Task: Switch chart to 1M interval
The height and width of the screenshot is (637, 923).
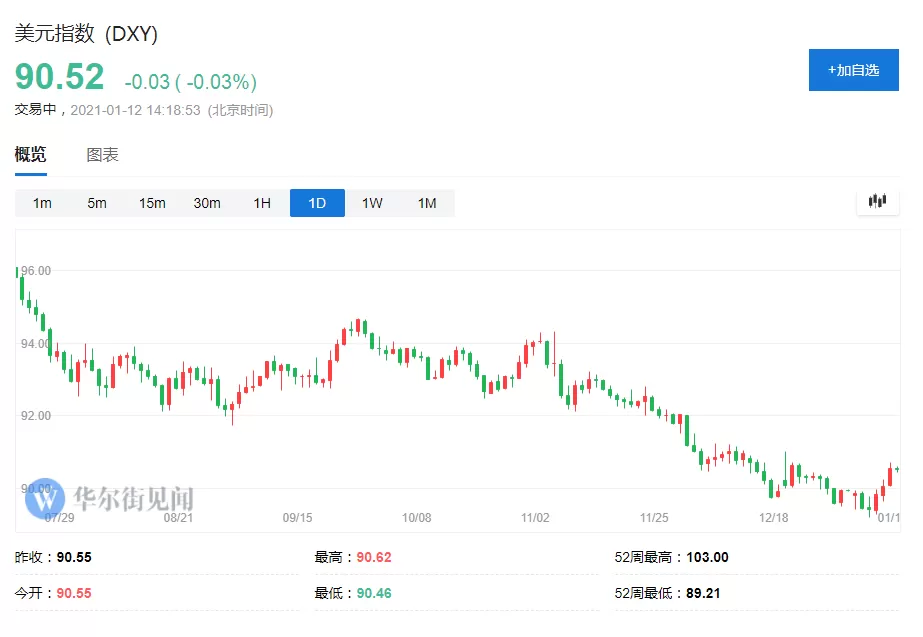Action: click(427, 203)
